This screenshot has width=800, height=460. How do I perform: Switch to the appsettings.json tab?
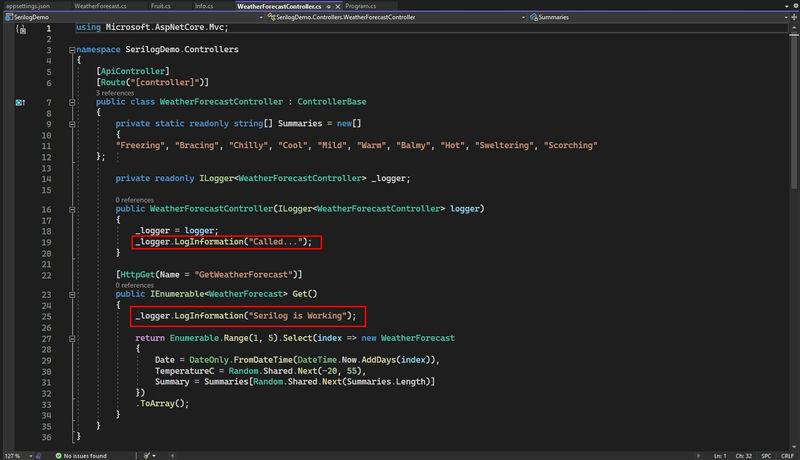pos(28,6)
